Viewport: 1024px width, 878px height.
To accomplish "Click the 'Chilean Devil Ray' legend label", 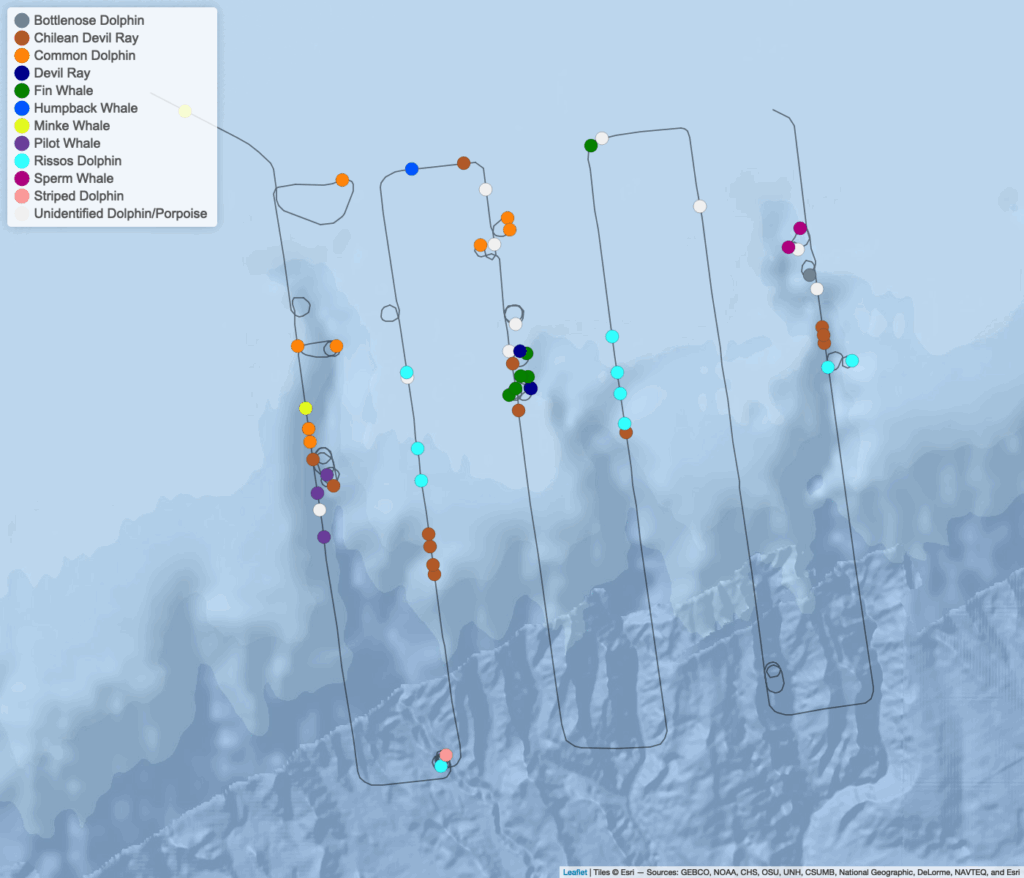I will pyautogui.click(x=86, y=38).
